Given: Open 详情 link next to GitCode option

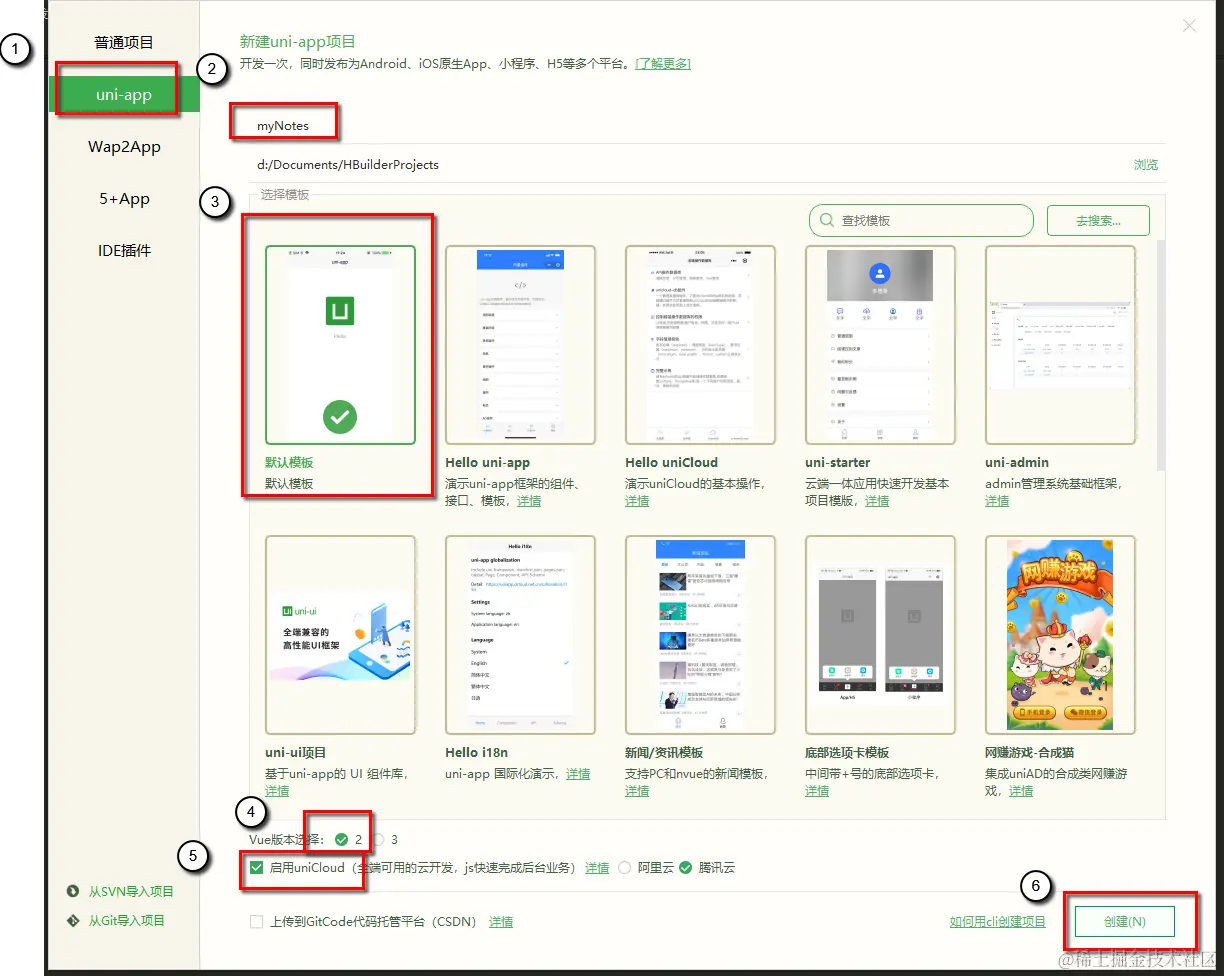Looking at the screenshot, I should tap(501, 922).
